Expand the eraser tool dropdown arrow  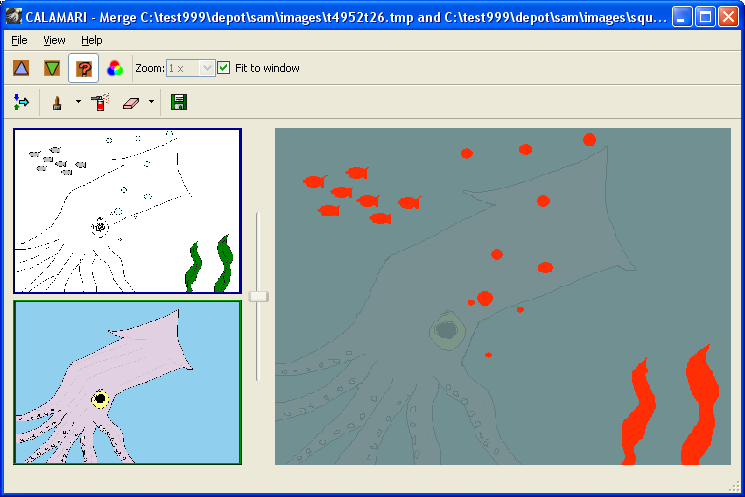click(151, 101)
